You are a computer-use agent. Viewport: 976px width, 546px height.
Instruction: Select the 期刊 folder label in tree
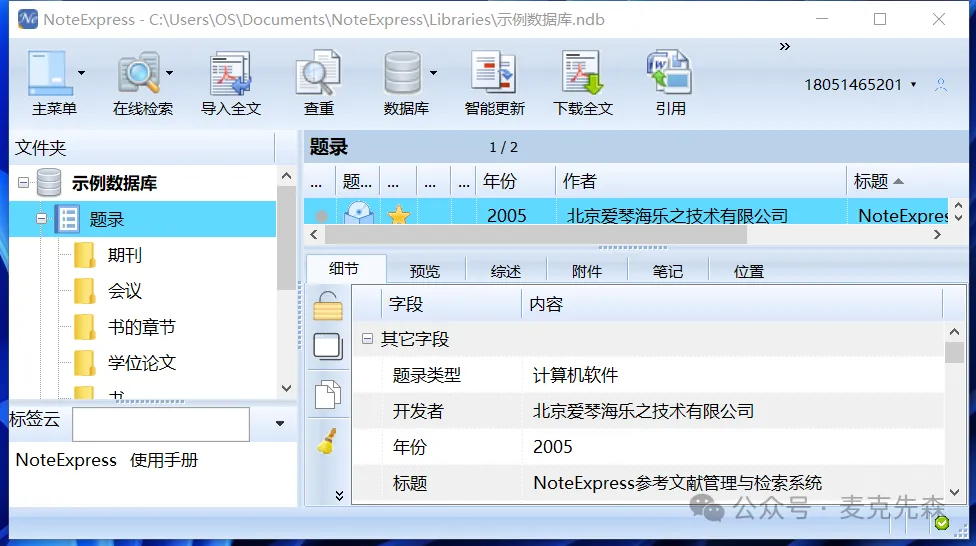tap(124, 255)
